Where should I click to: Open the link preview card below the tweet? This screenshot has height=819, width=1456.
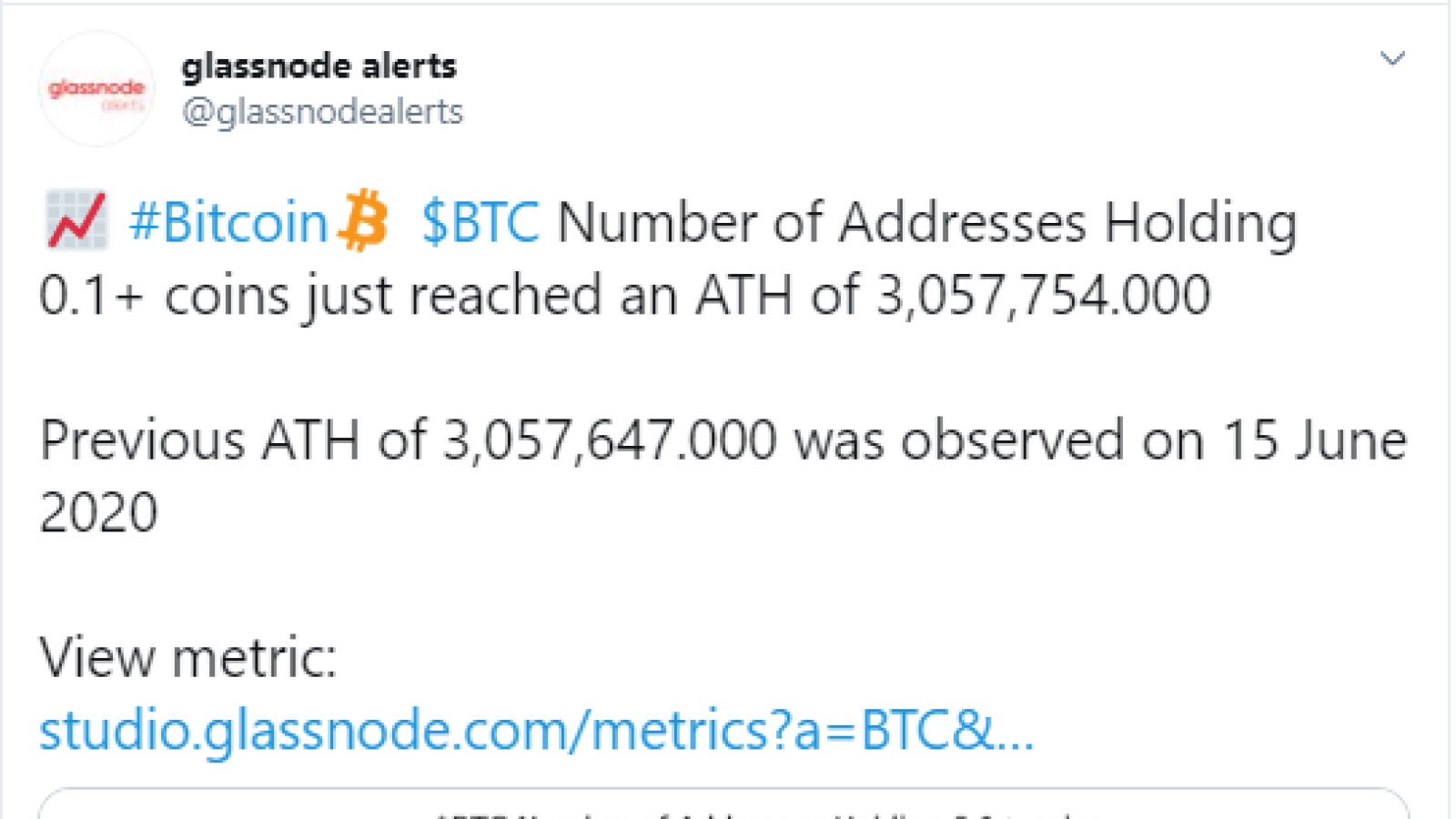pyautogui.click(x=723, y=804)
